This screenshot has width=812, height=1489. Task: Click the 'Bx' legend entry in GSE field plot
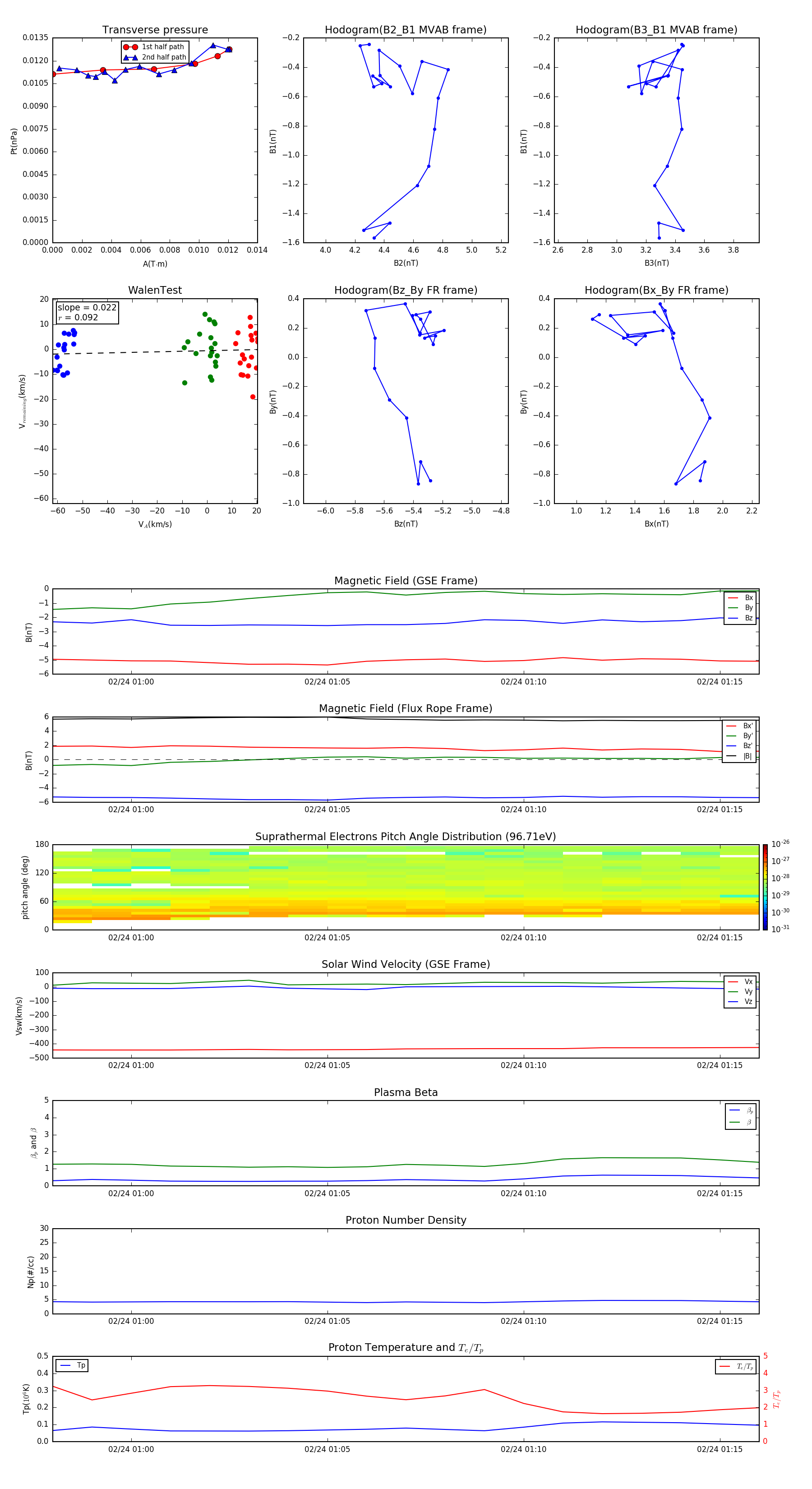[x=740, y=598]
